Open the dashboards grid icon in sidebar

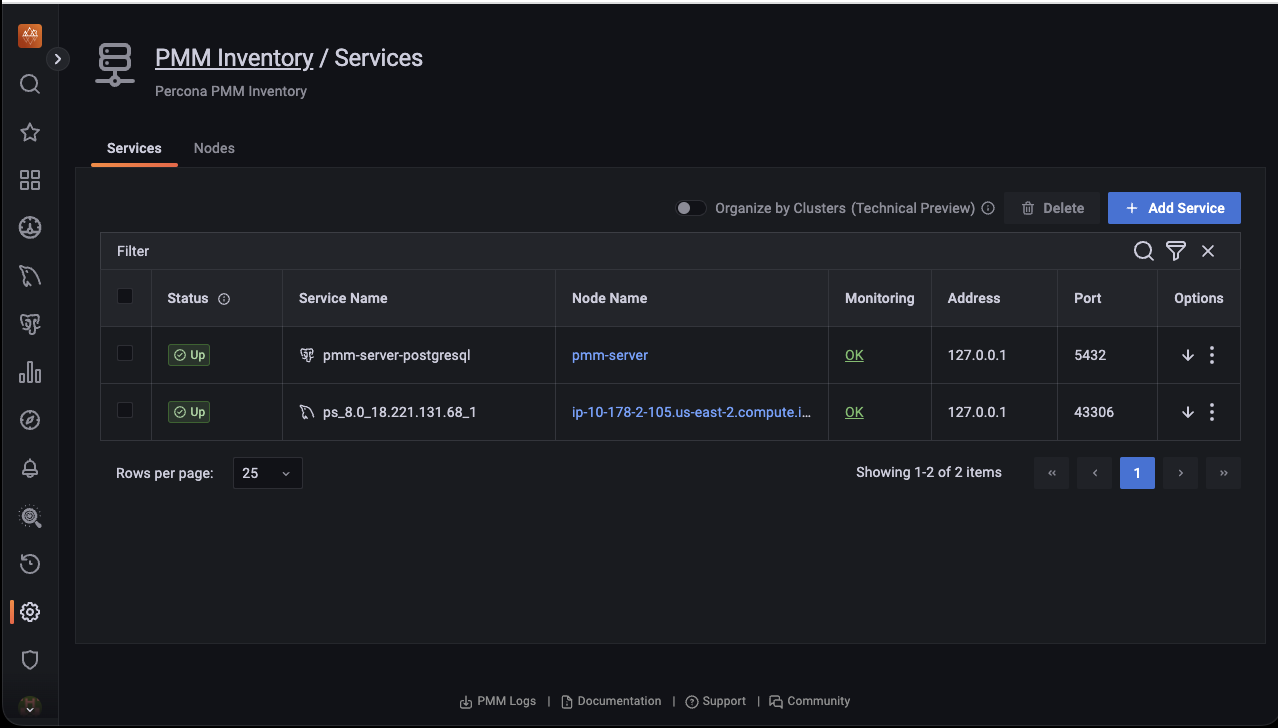(30, 180)
